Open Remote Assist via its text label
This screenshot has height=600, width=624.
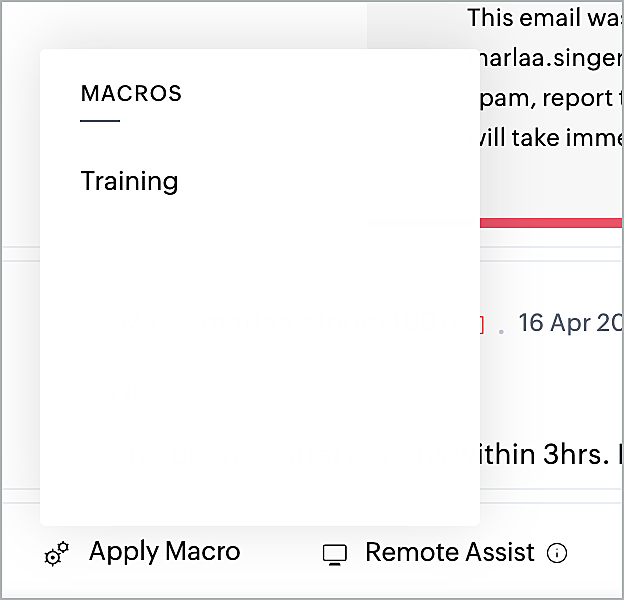pyautogui.click(x=449, y=552)
